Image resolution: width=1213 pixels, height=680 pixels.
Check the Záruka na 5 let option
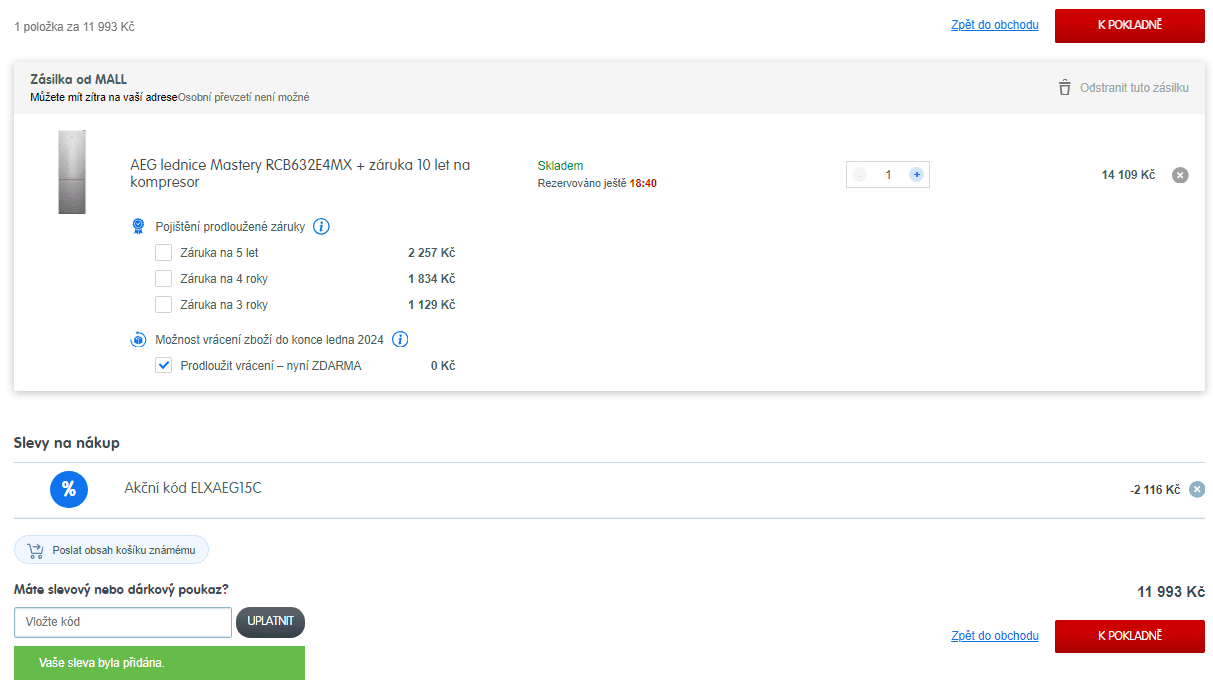tap(164, 253)
